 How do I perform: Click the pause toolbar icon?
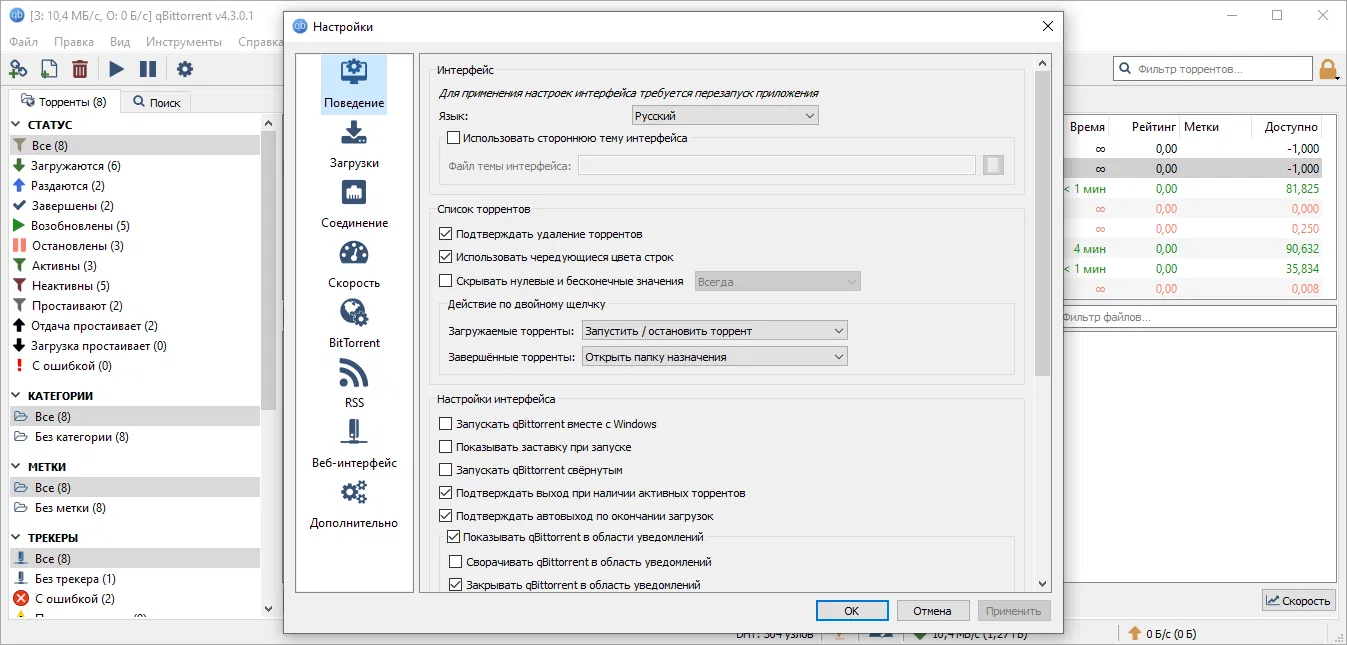(148, 69)
